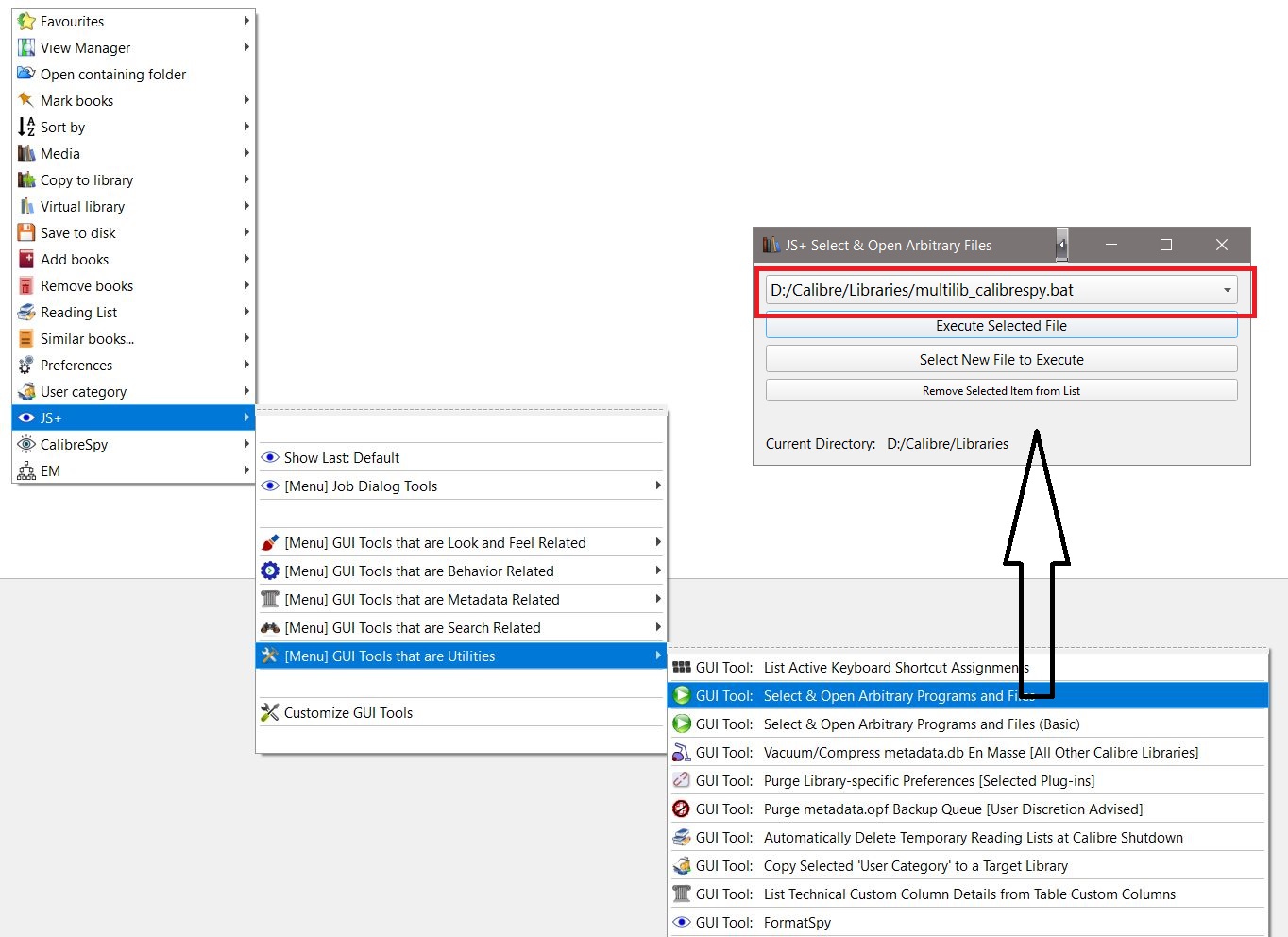Viewport: 1288px width, 937px height.
Task: Click the gear icon for Behavior Related tools
Action: (270, 571)
